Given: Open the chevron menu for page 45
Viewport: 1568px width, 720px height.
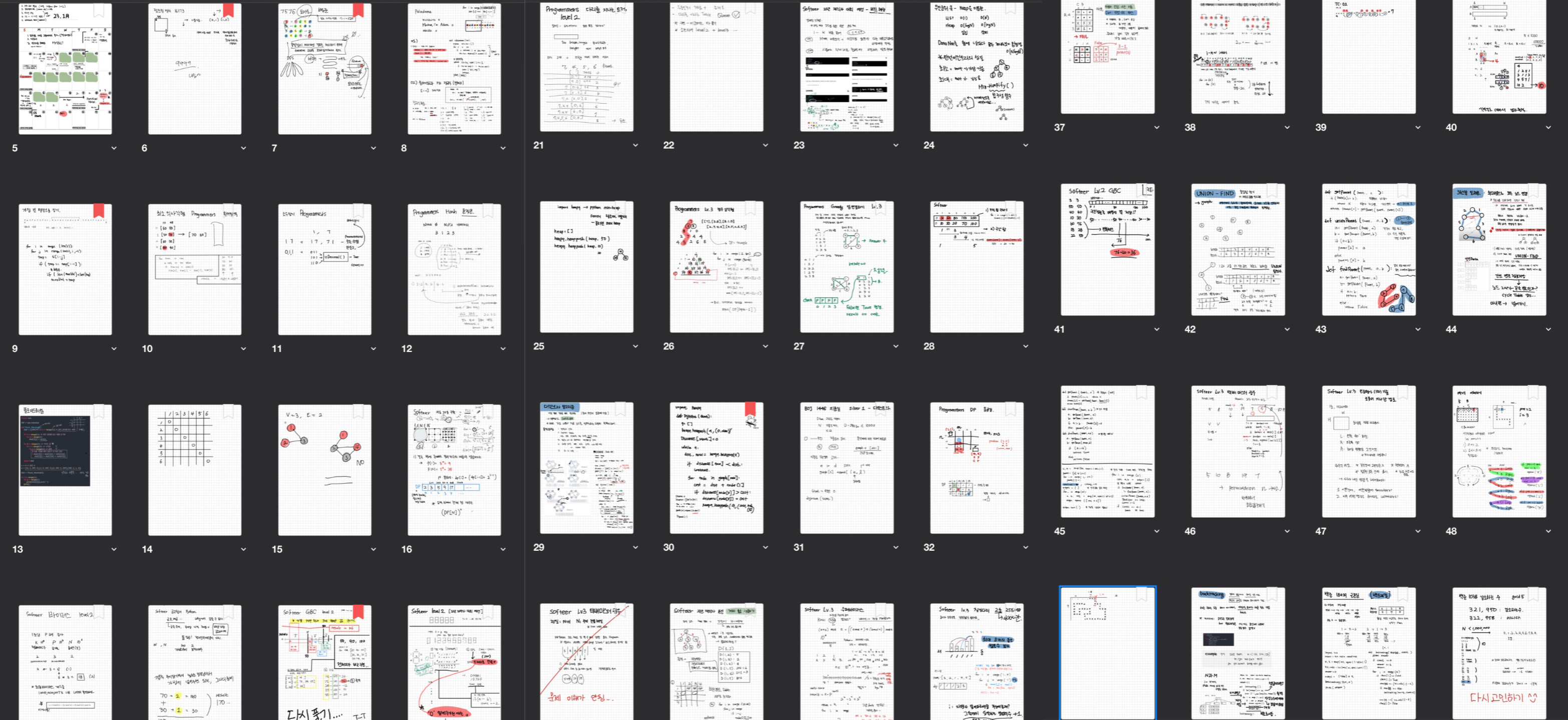Looking at the screenshot, I should pyautogui.click(x=1156, y=531).
